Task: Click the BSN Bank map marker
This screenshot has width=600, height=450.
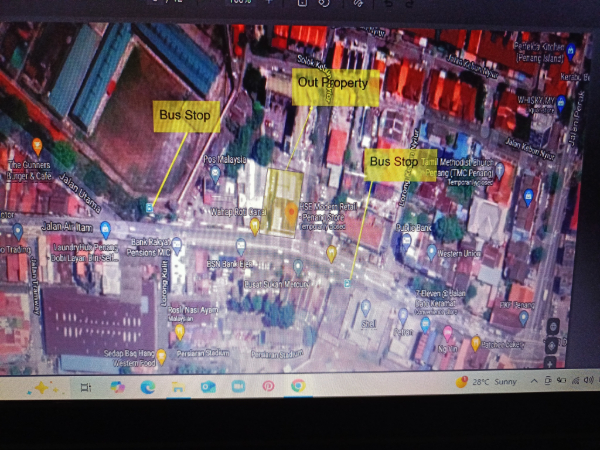Action: point(241,245)
